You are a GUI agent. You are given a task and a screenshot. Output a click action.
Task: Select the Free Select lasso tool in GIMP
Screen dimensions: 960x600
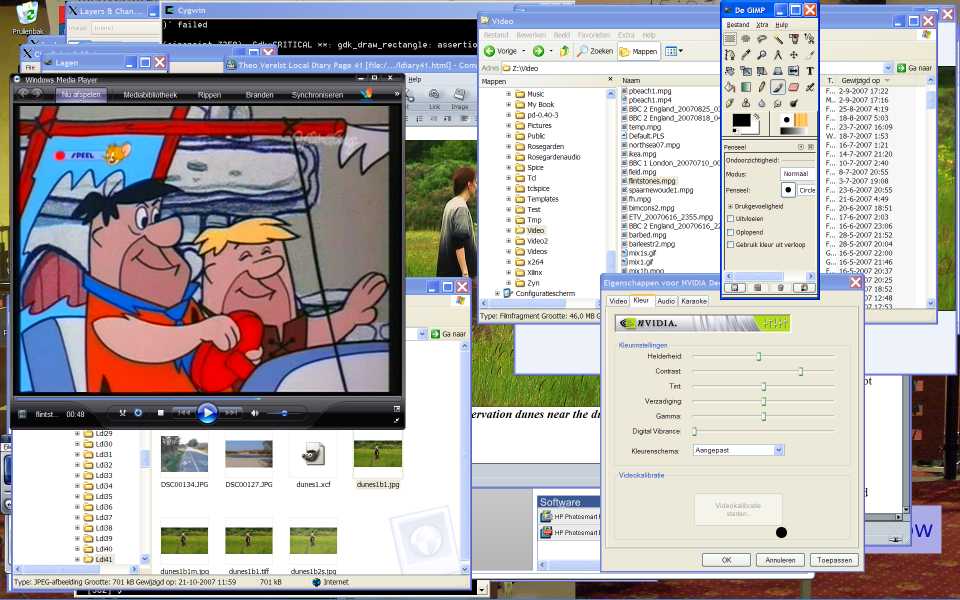[x=762, y=39]
